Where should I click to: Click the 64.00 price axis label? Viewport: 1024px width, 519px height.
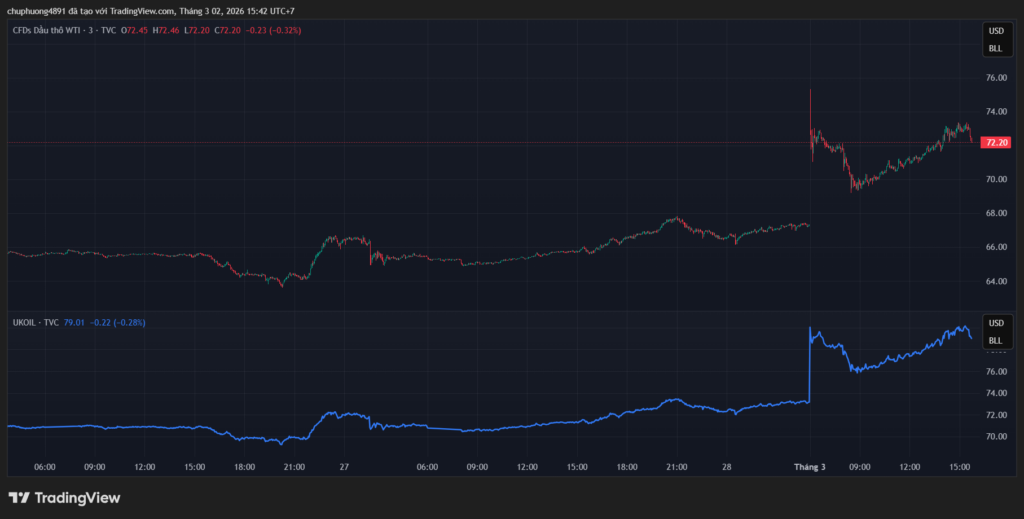(x=995, y=281)
